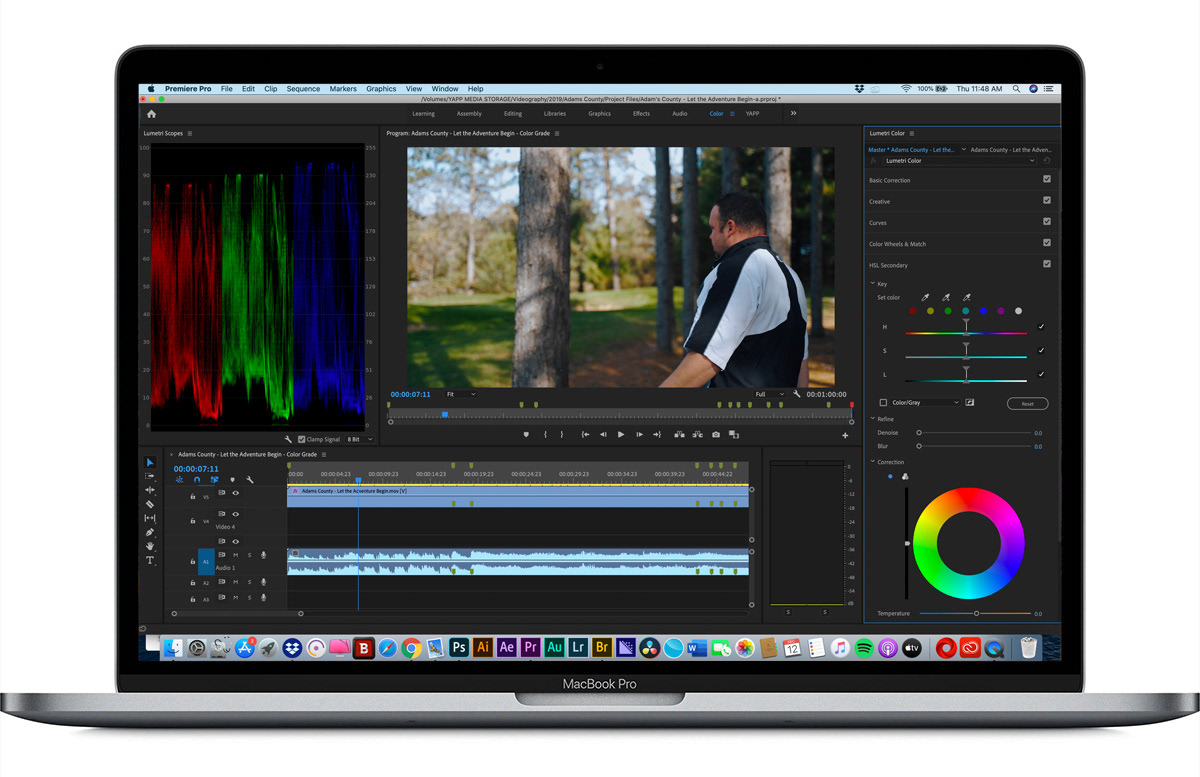Open the Fit zoom level dropdown

[460, 394]
